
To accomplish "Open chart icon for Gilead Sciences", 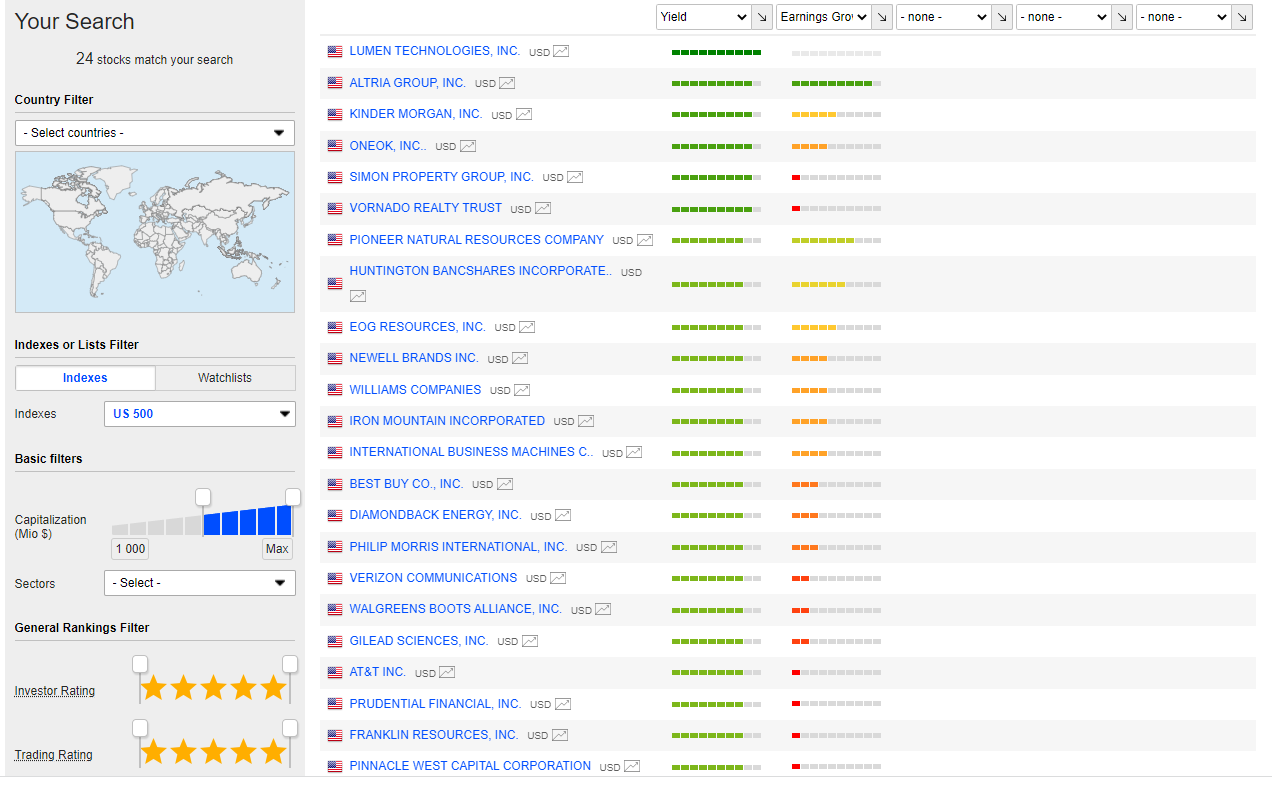I will click(x=530, y=641).
